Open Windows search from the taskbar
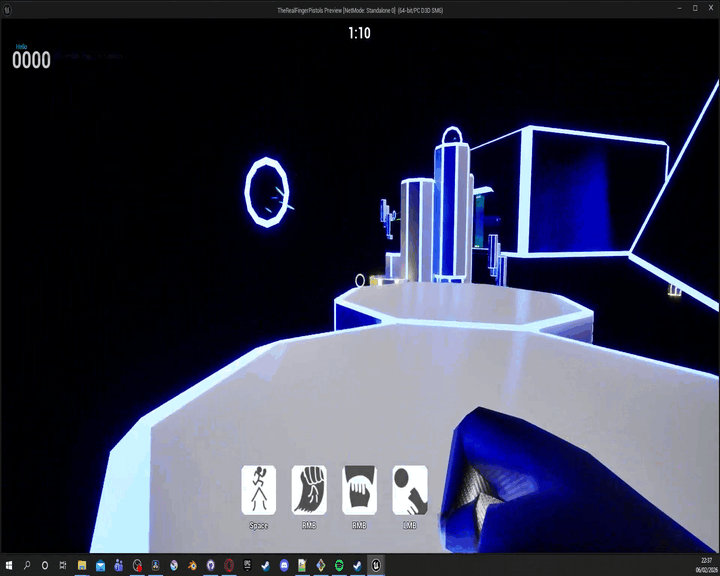720x576 pixels. click(x=27, y=566)
